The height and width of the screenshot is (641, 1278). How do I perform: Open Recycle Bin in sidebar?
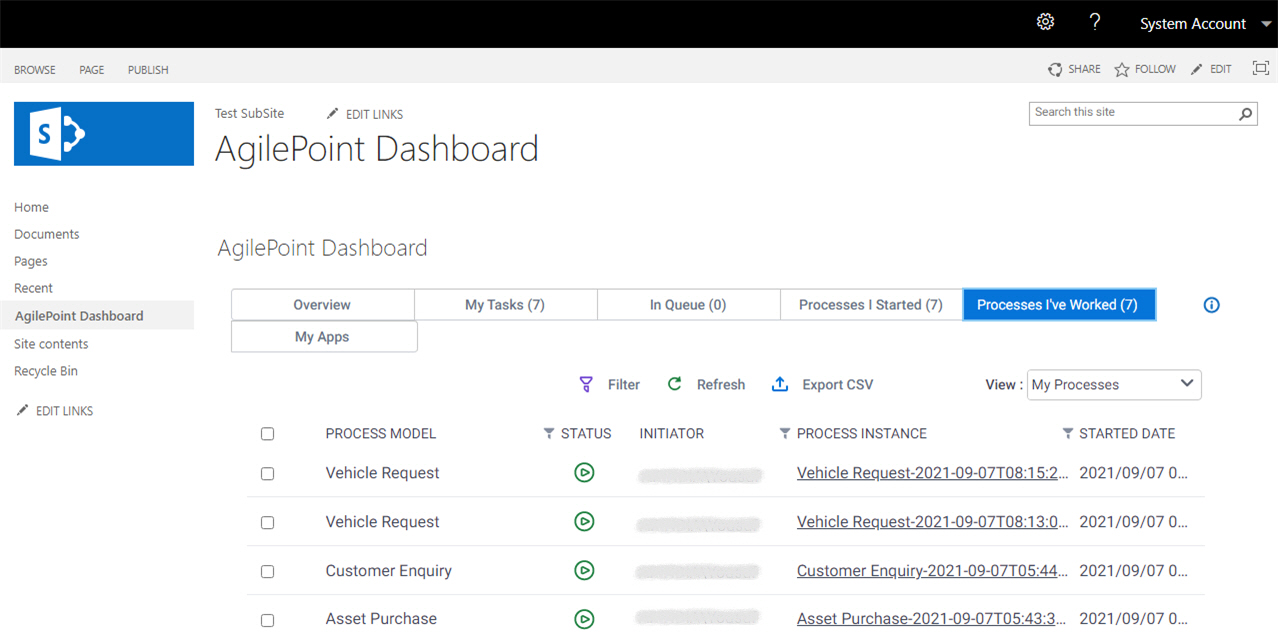coord(46,371)
